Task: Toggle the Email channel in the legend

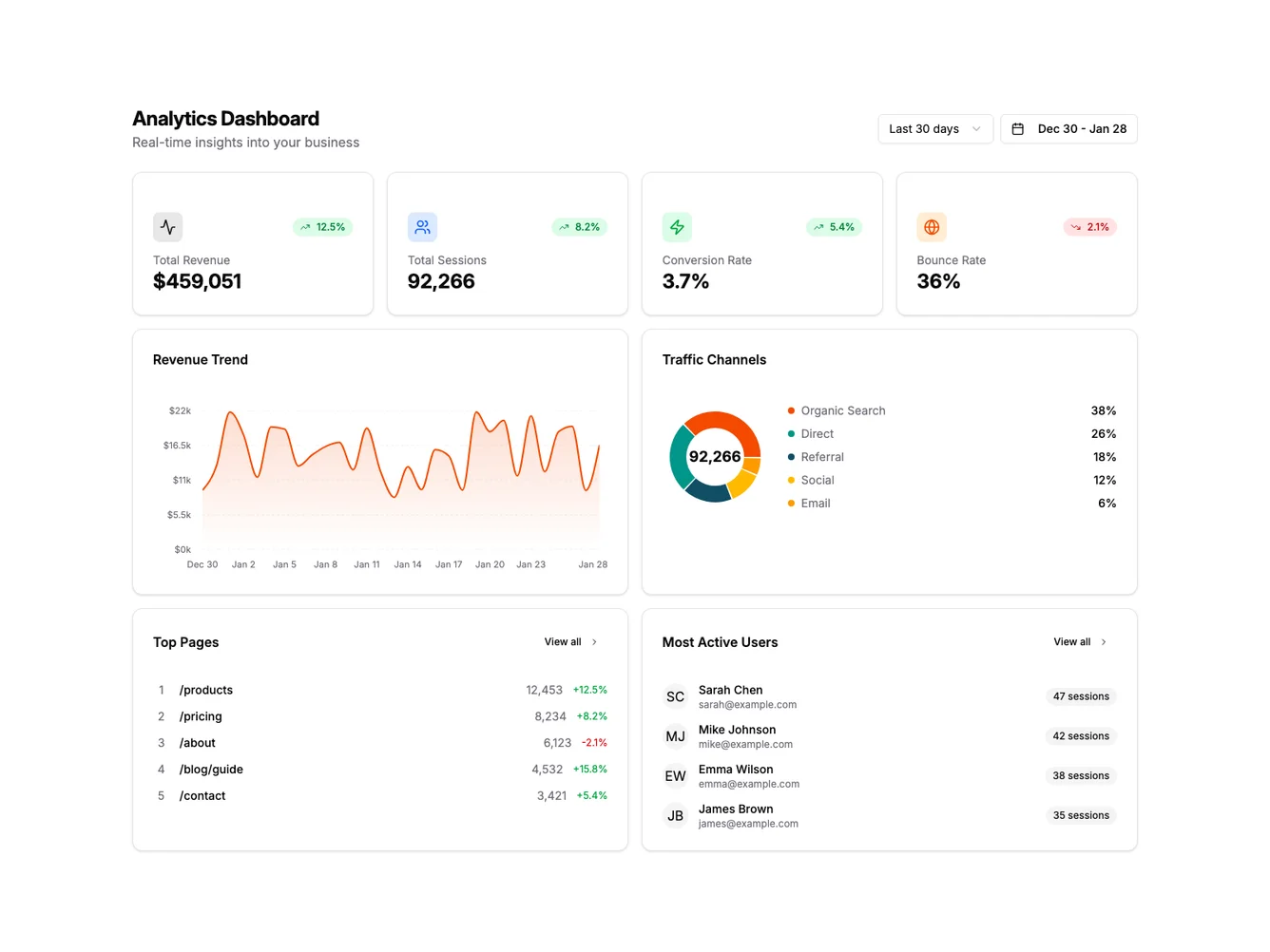Action: (816, 503)
